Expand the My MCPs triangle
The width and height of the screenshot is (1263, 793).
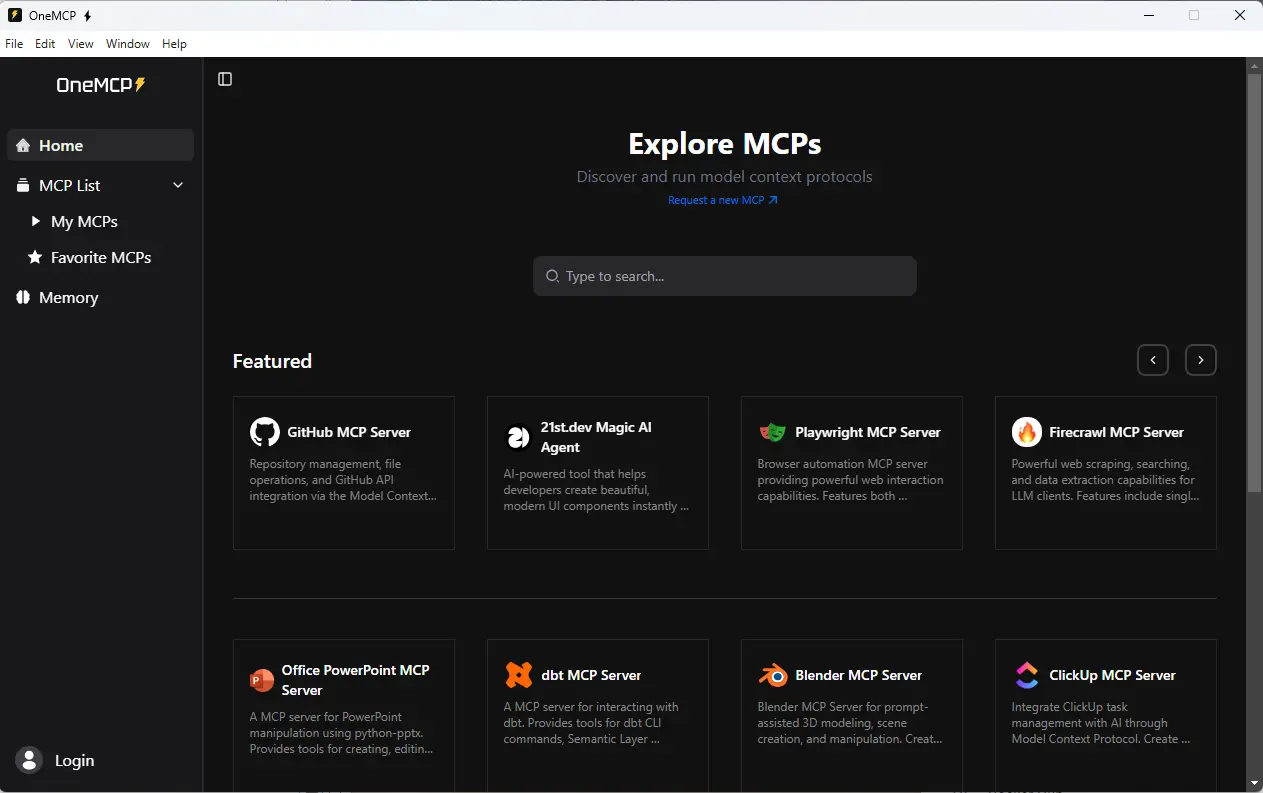tap(36, 222)
